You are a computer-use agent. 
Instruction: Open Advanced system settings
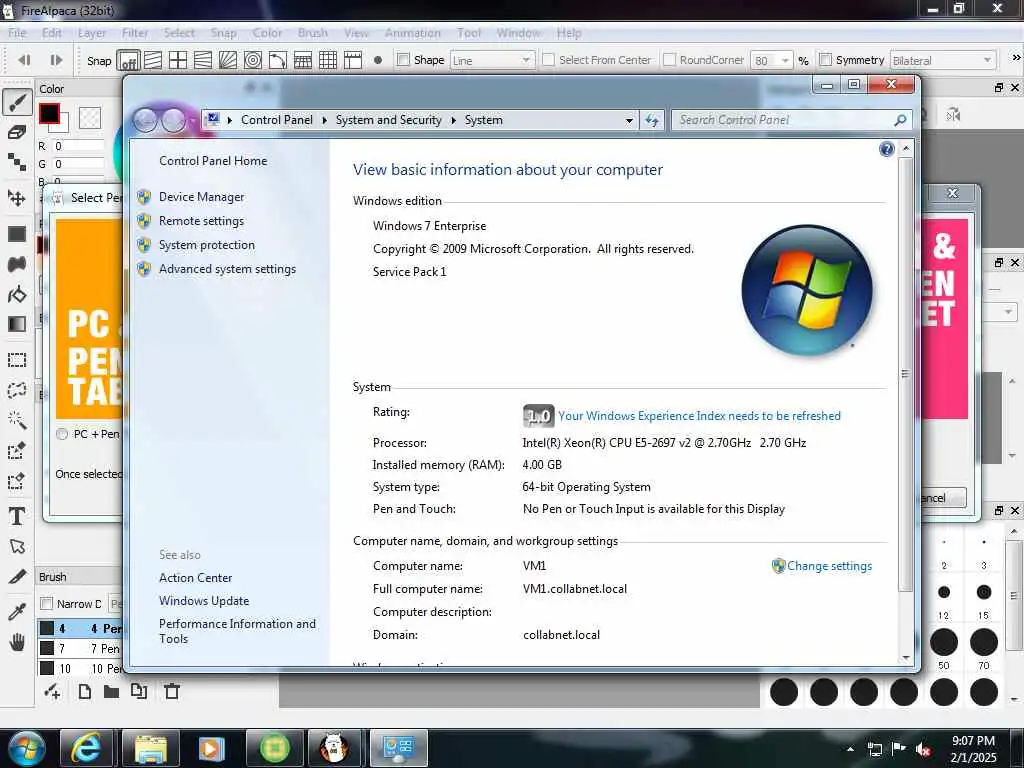coord(227,268)
